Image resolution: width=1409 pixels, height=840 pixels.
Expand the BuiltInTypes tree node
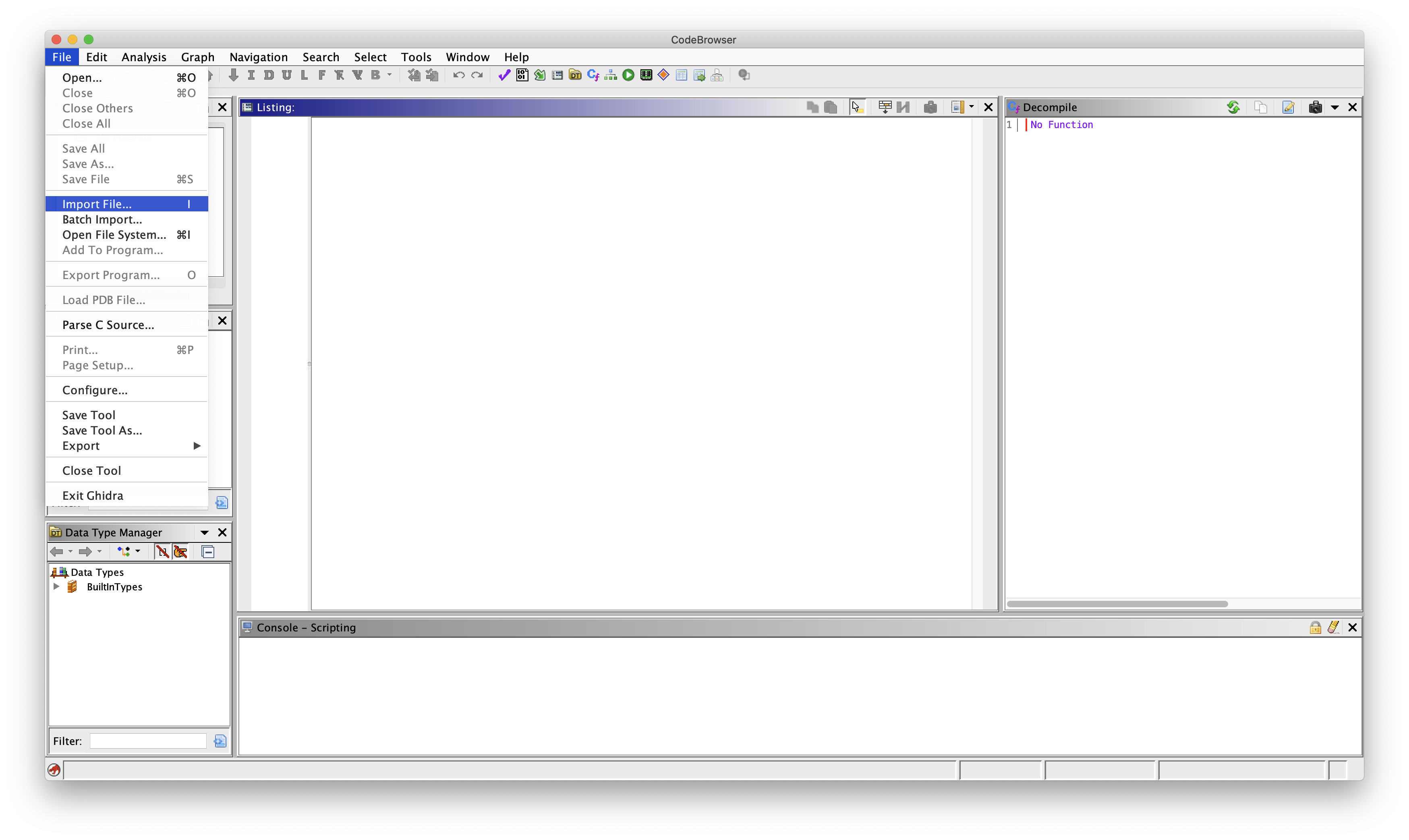56,586
